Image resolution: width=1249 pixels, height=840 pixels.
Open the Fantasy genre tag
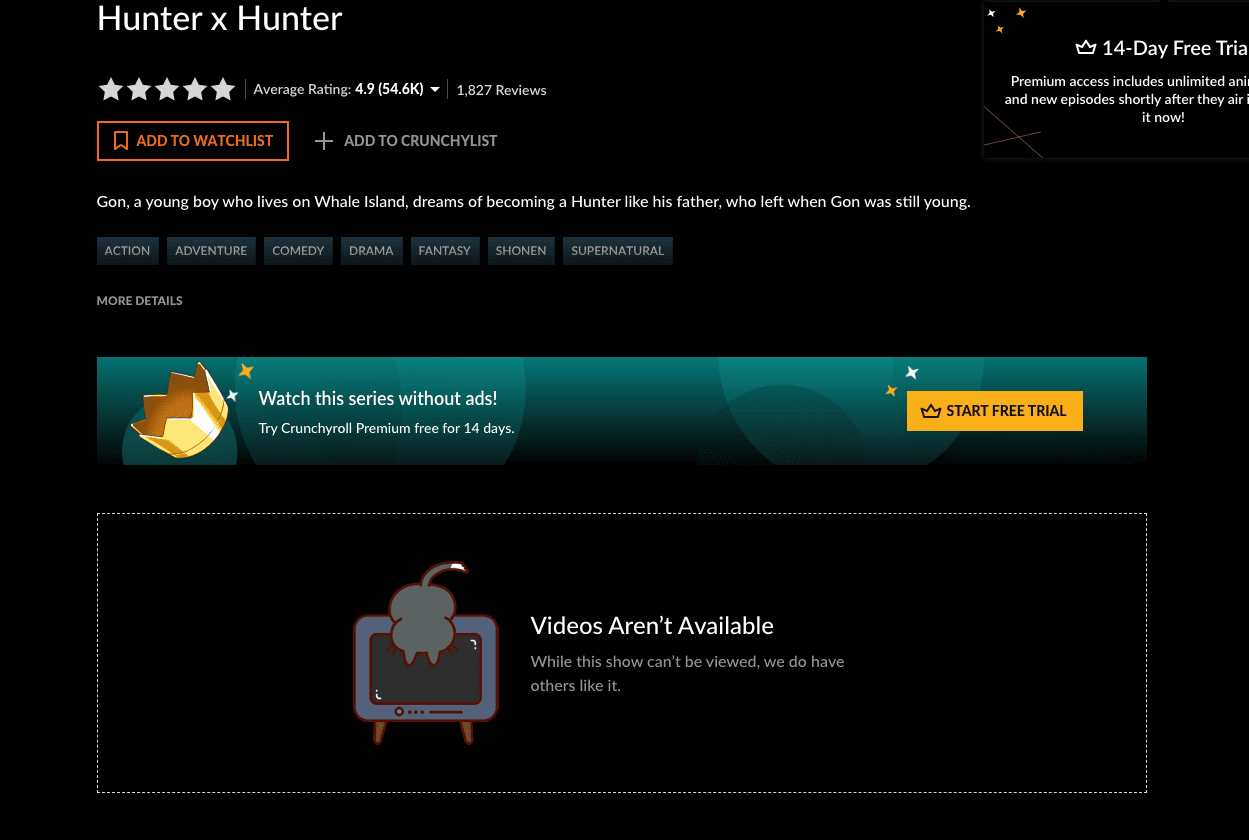(445, 251)
